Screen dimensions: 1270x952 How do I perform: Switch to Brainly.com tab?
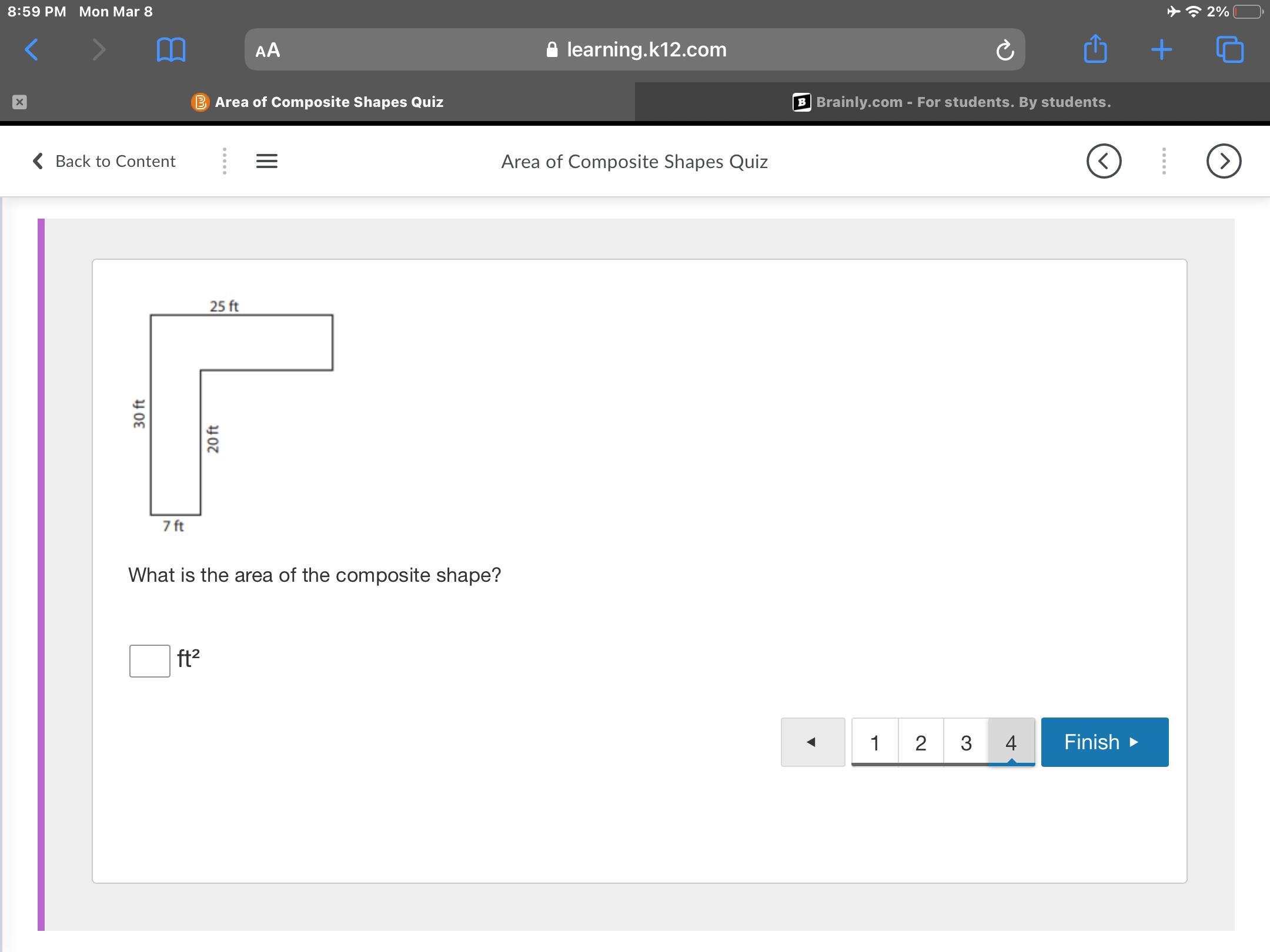[952, 102]
